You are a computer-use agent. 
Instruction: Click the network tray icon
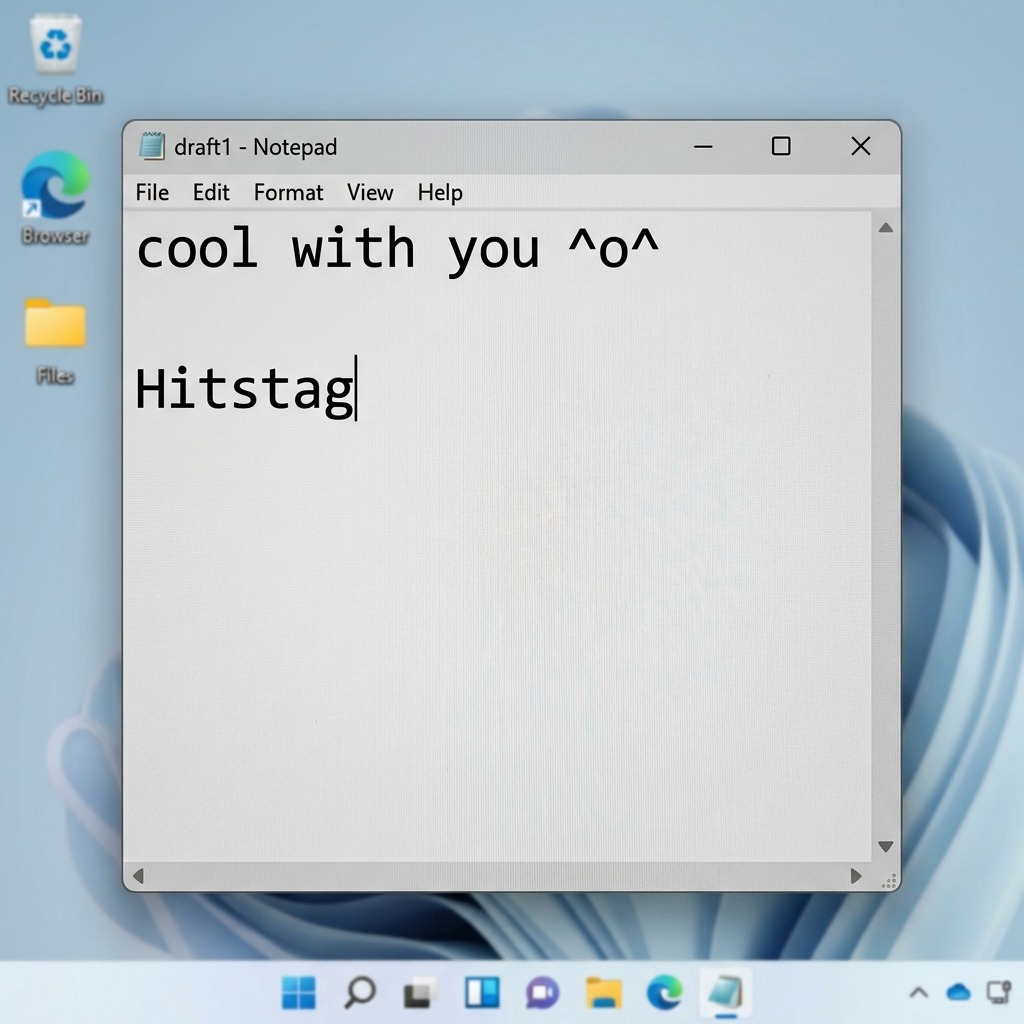tap(999, 992)
